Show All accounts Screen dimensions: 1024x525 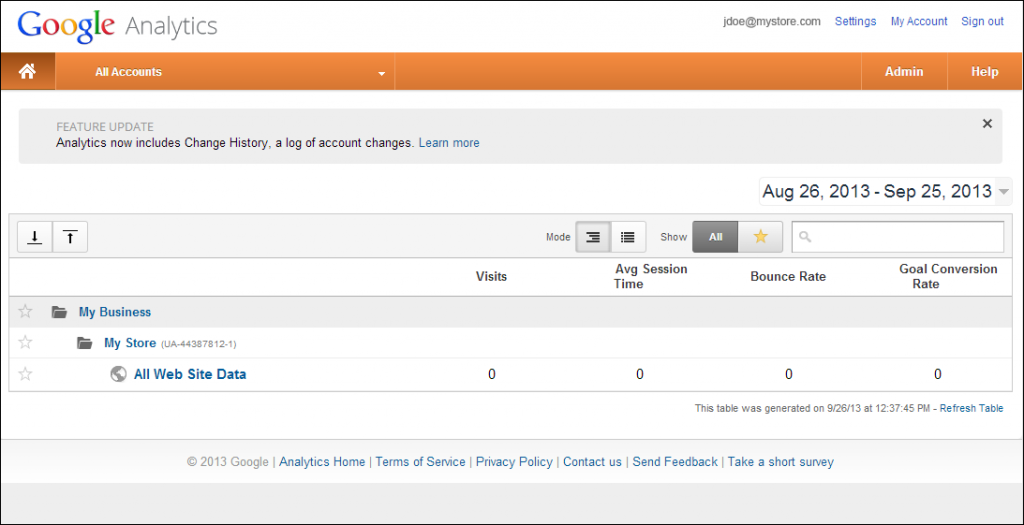(715, 237)
